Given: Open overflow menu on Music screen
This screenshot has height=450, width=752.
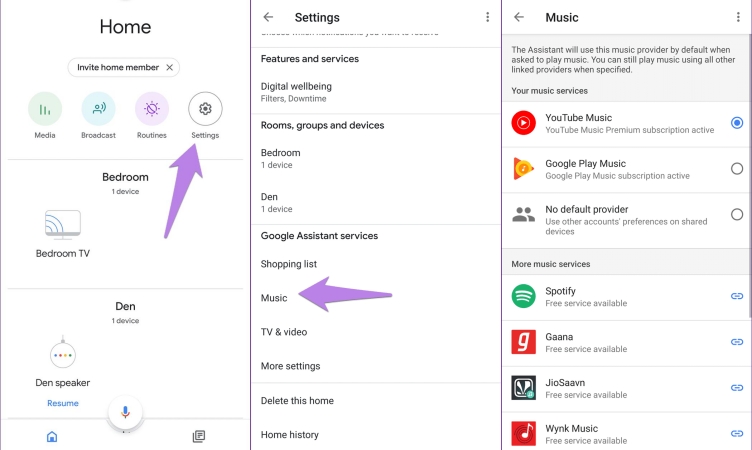Looking at the screenshot, I should coord(738,17).
